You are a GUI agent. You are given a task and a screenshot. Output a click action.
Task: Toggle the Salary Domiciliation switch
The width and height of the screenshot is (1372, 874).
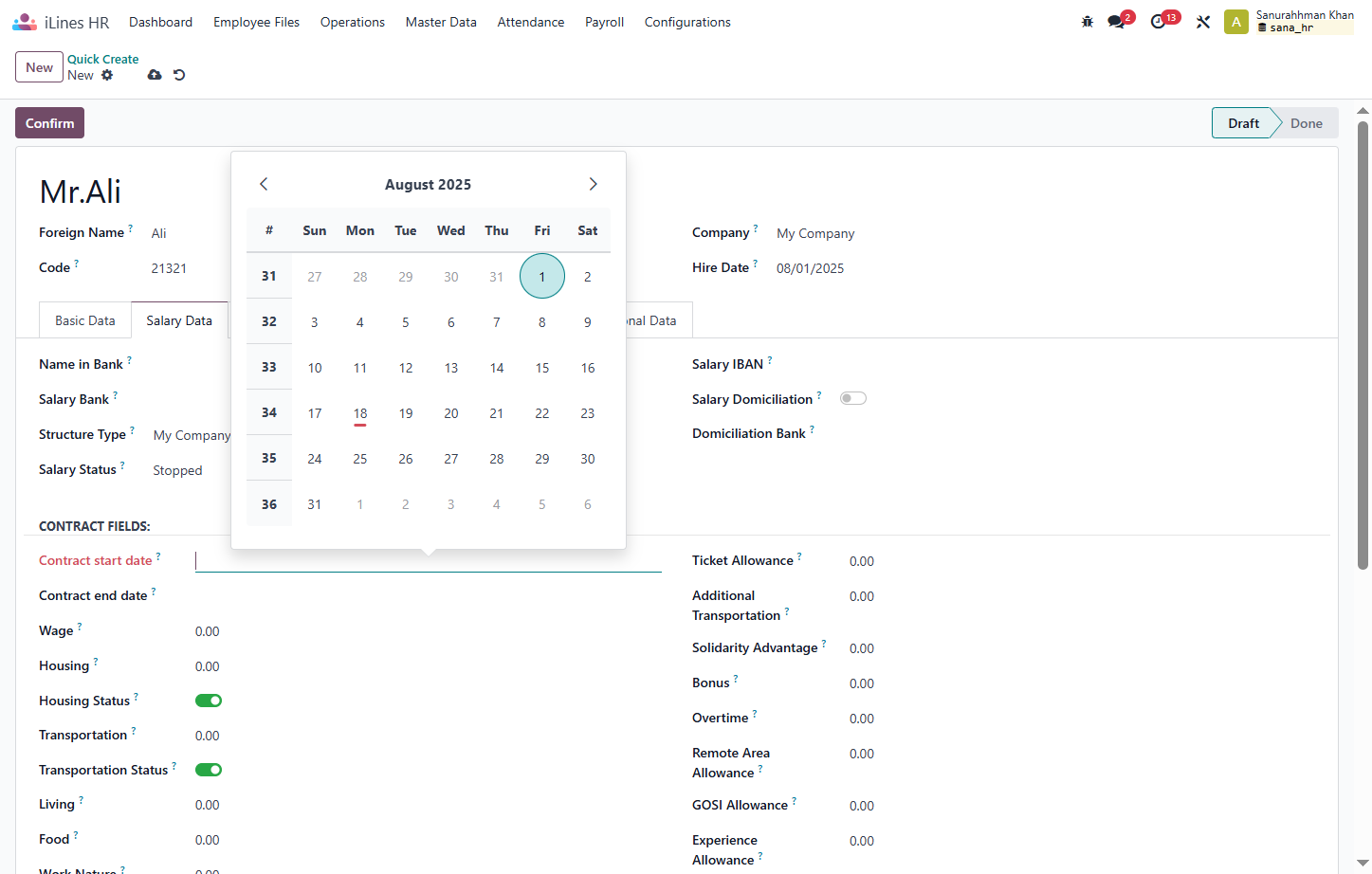point(853,398)
